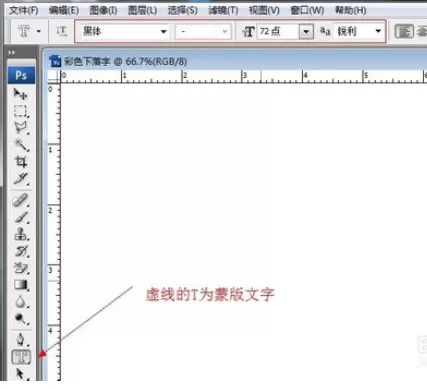This screenshot has height=389, width=427.
Task: Open the 编辑(E) menu
Action: coord(64,10)
